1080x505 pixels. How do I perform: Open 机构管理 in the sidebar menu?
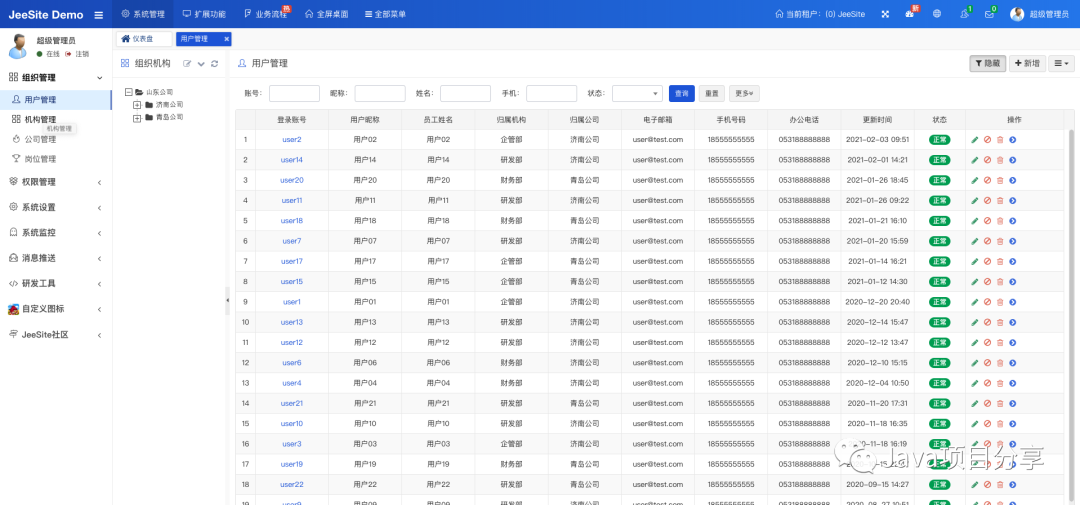[x=40, y=119]
